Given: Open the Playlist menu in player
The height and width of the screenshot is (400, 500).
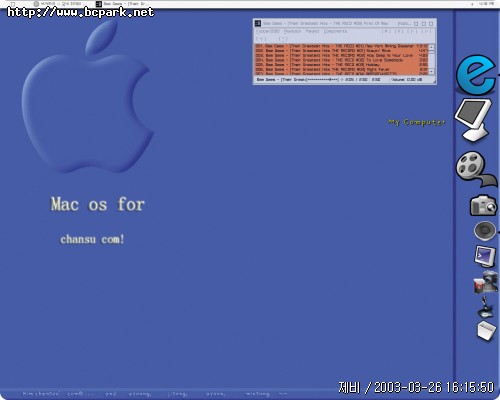Looking at the screenshot, I should point(313,31).
